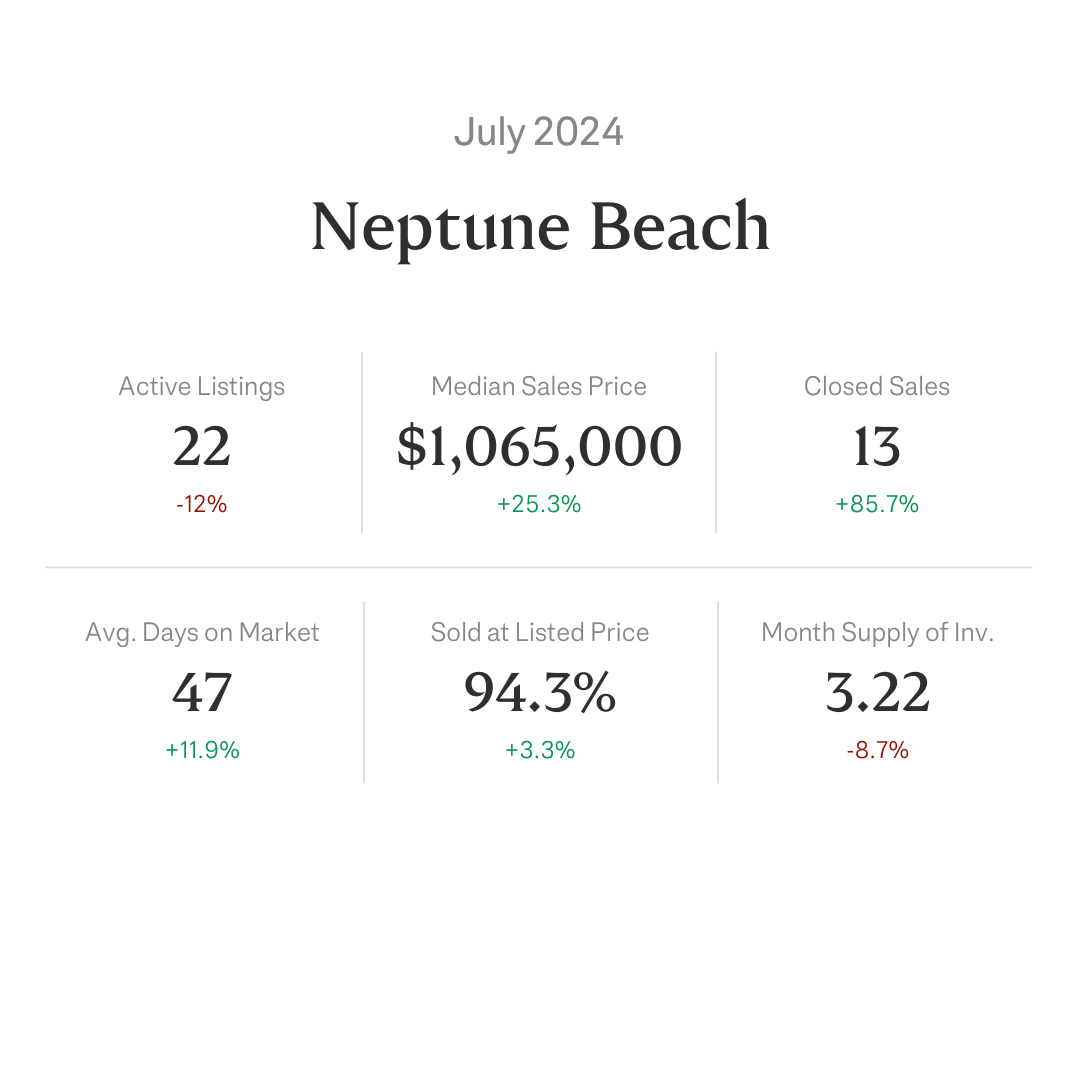The height and width of the screenshot is (1080, 1080).
Task: Select the 47 days on market value
Action: click(x=202, y=692)
